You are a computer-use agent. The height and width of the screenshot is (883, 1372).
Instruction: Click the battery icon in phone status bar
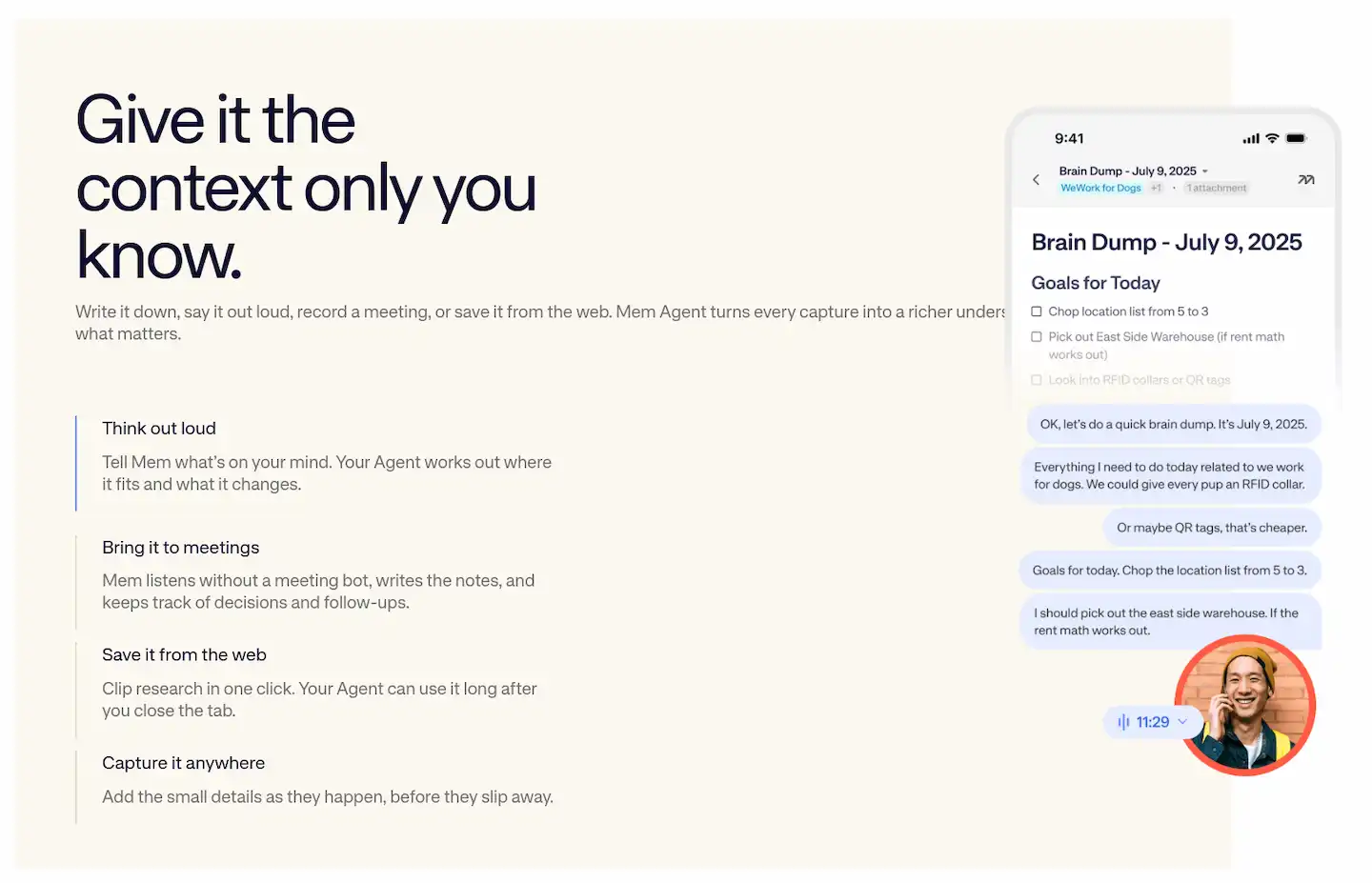pos(1297,138)
